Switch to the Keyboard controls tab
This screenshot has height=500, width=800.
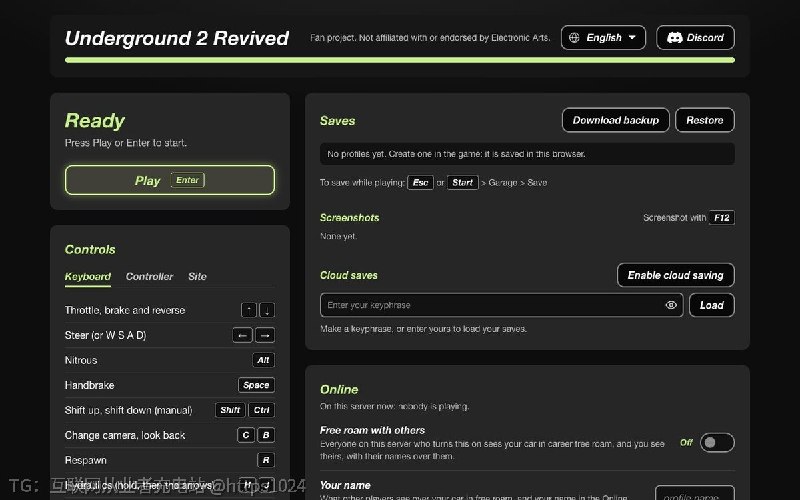pyautogui.click(x=88, y=277)
